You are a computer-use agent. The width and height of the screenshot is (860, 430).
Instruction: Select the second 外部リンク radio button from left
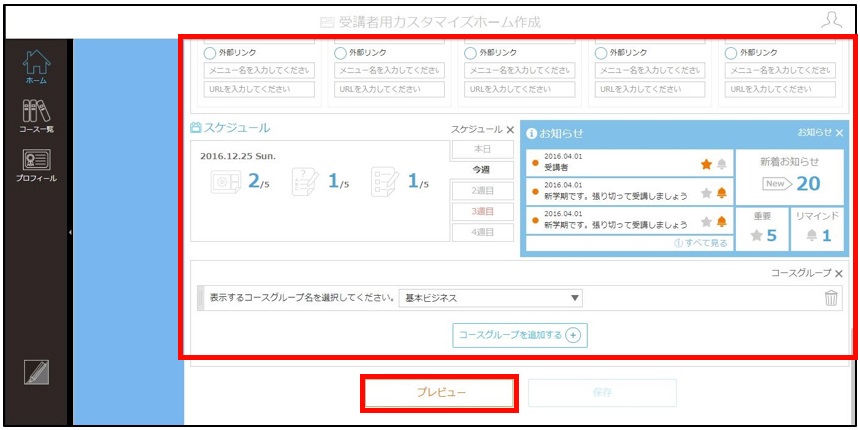(x=340, y=53)
